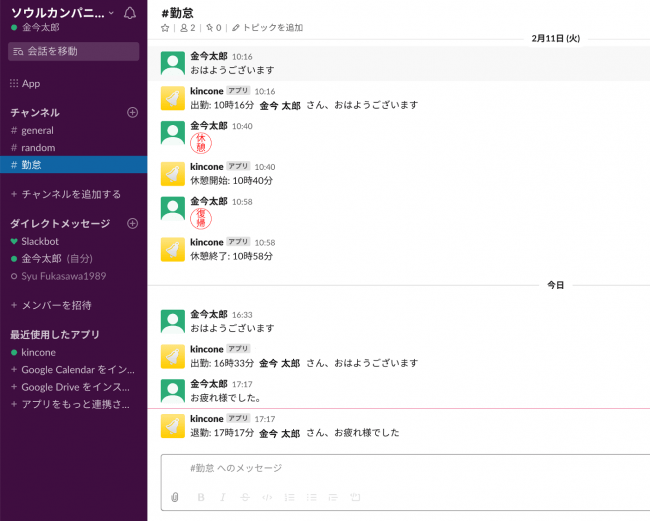Click メンバーを招待 to invite members
The image size is (650, 521).
56,305
